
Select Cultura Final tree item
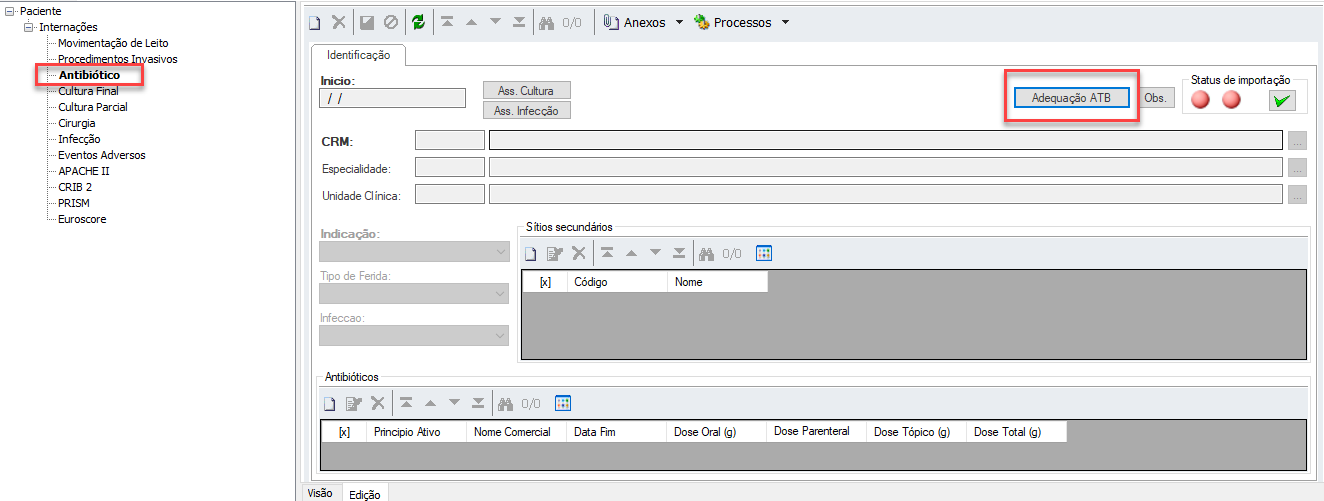point(88,91)
